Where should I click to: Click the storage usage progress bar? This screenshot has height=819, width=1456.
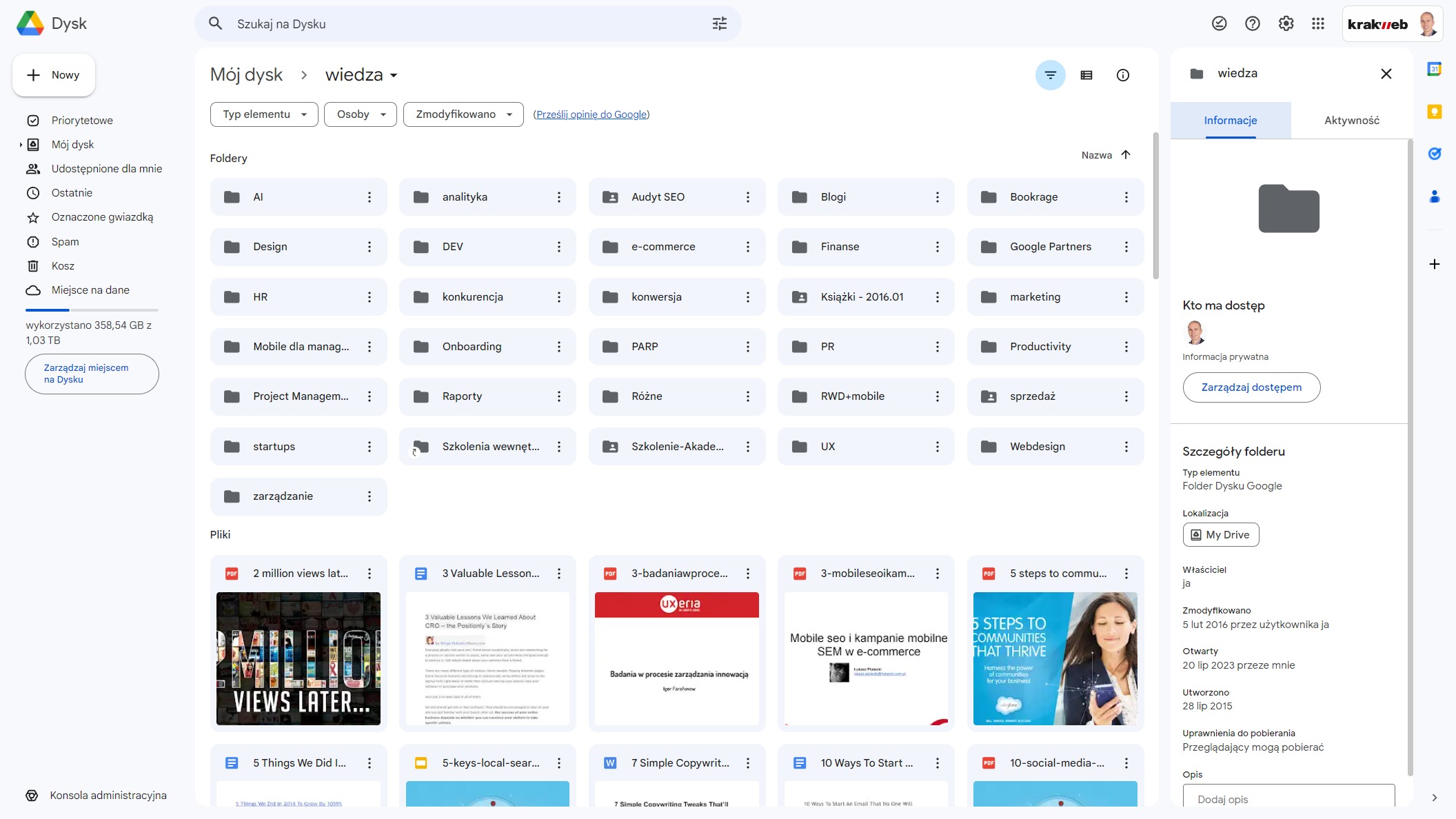click(92, 310)
